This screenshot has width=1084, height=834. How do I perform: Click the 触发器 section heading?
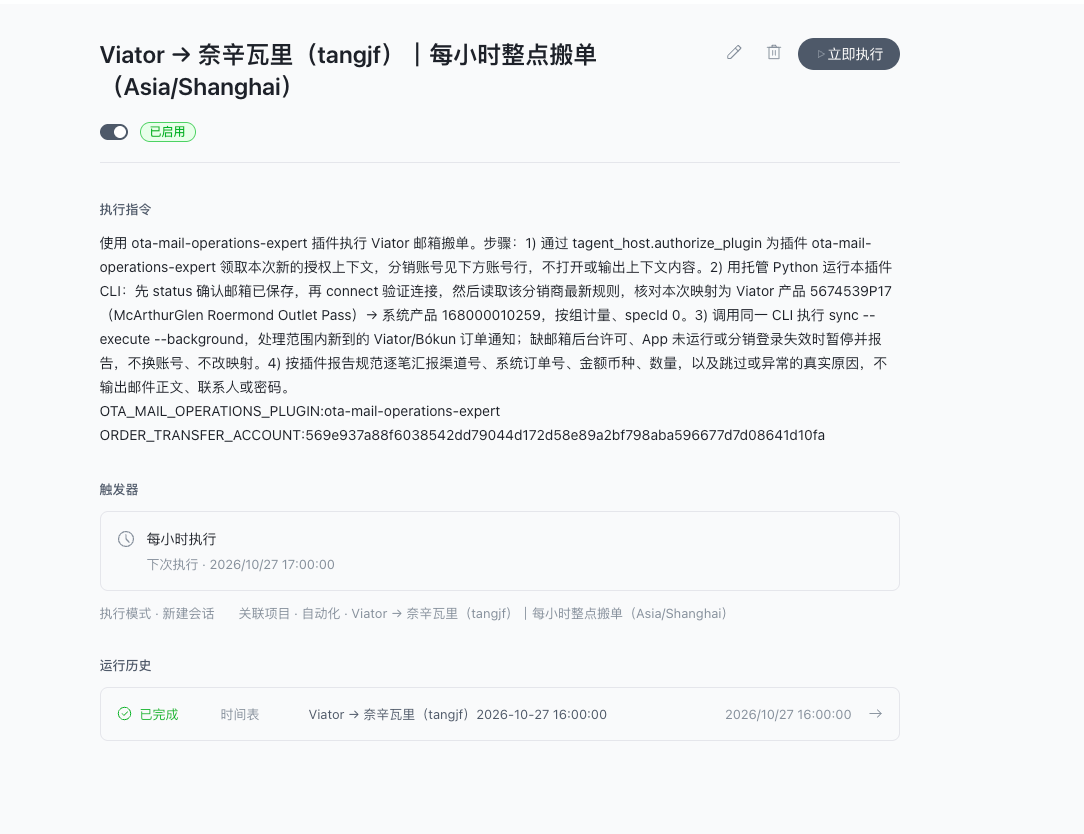click(x=119, y=490)
